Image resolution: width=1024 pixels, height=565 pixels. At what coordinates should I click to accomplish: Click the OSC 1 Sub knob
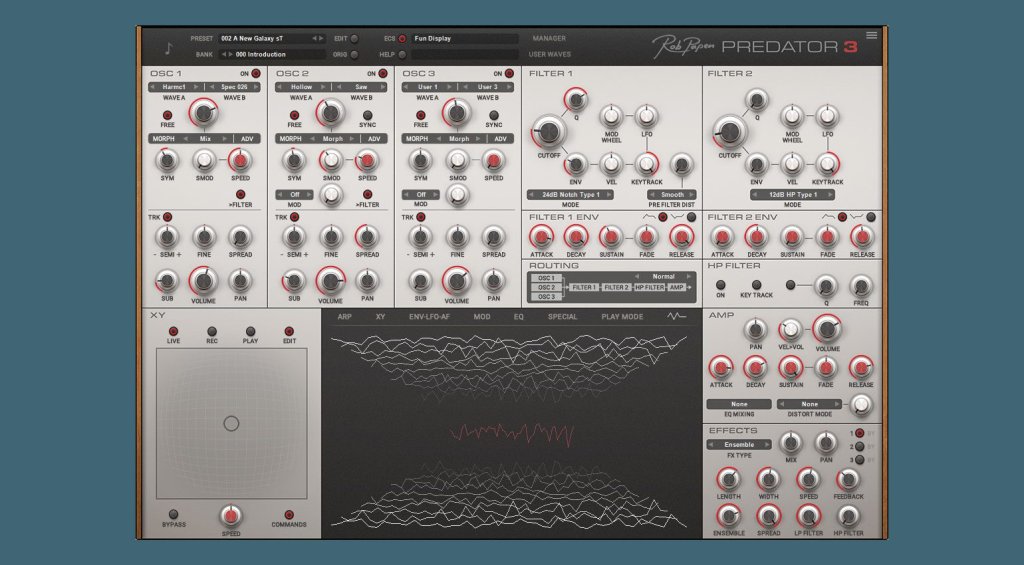[167, 281]
